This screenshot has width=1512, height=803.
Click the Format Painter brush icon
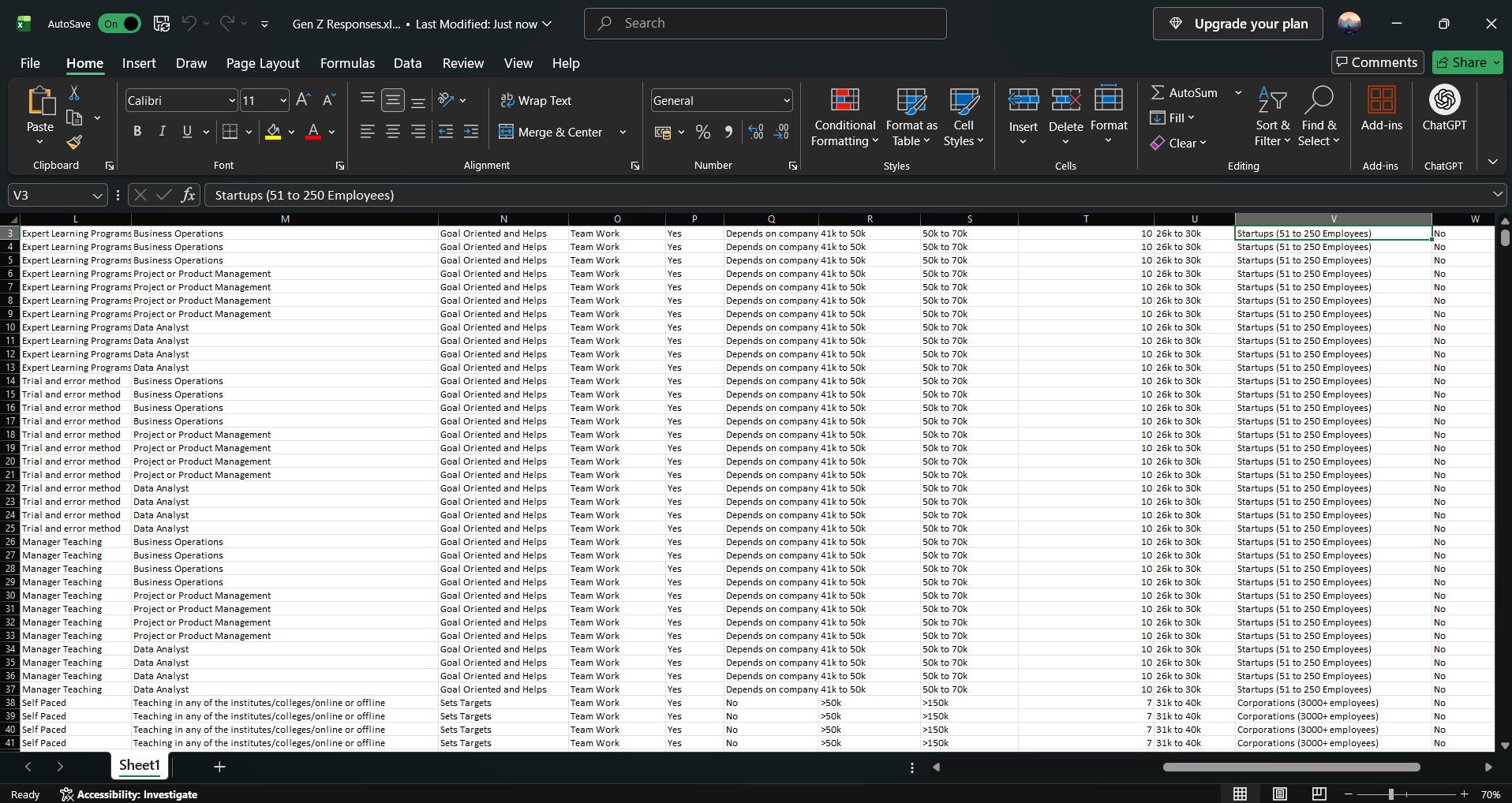coord(74,142)
